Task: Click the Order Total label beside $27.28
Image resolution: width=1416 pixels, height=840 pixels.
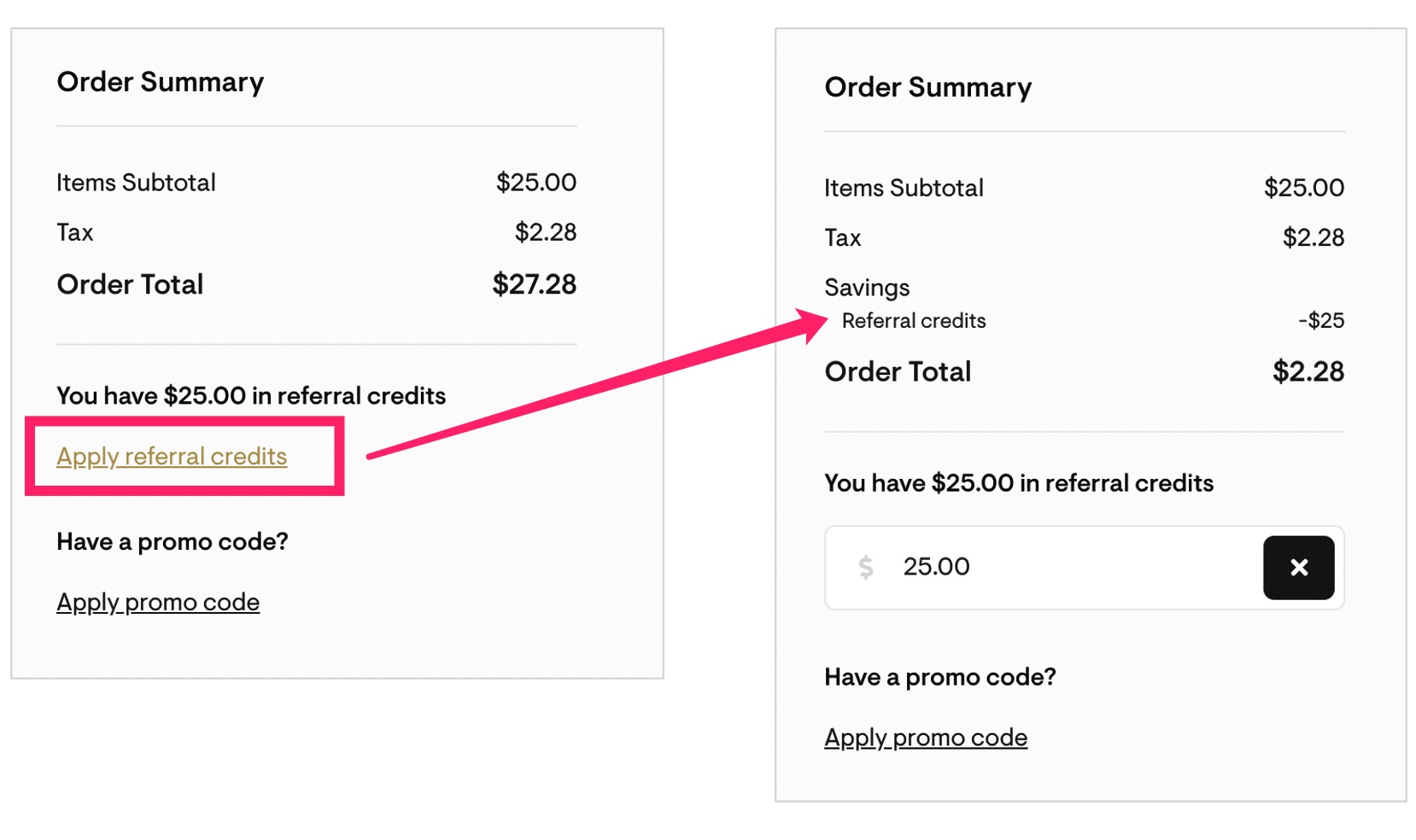Action: click(x=130, y=284)
